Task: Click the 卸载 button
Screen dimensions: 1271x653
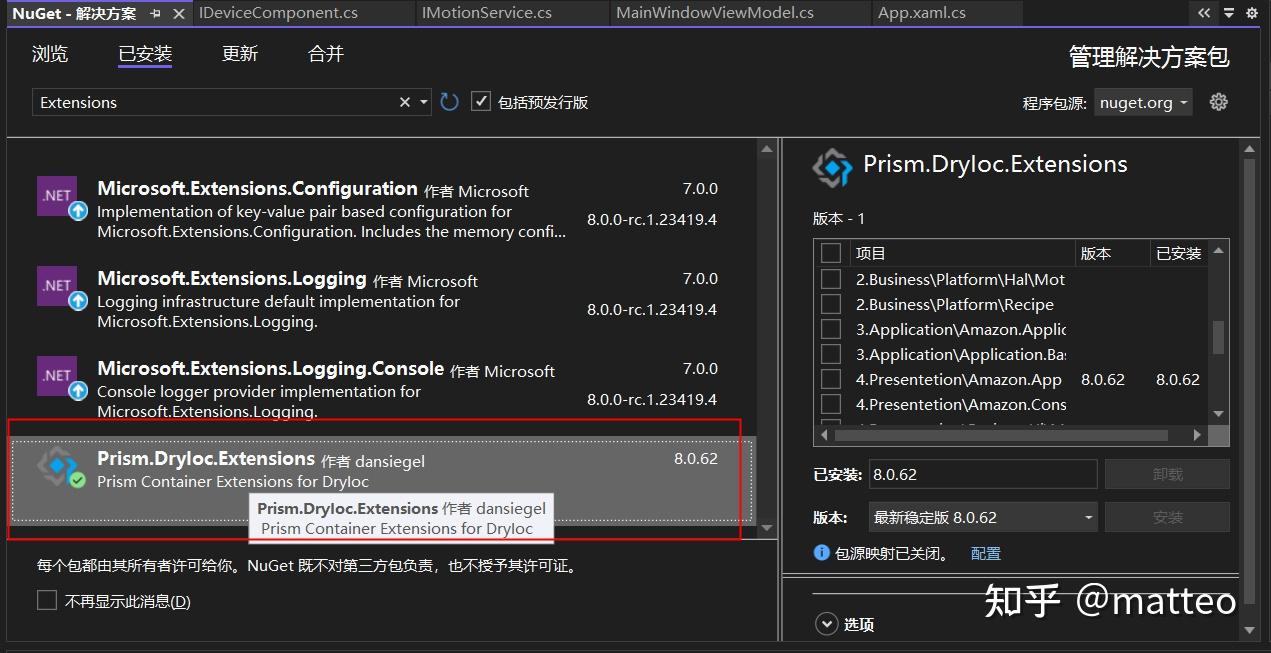Action: tap(1167, 473)
